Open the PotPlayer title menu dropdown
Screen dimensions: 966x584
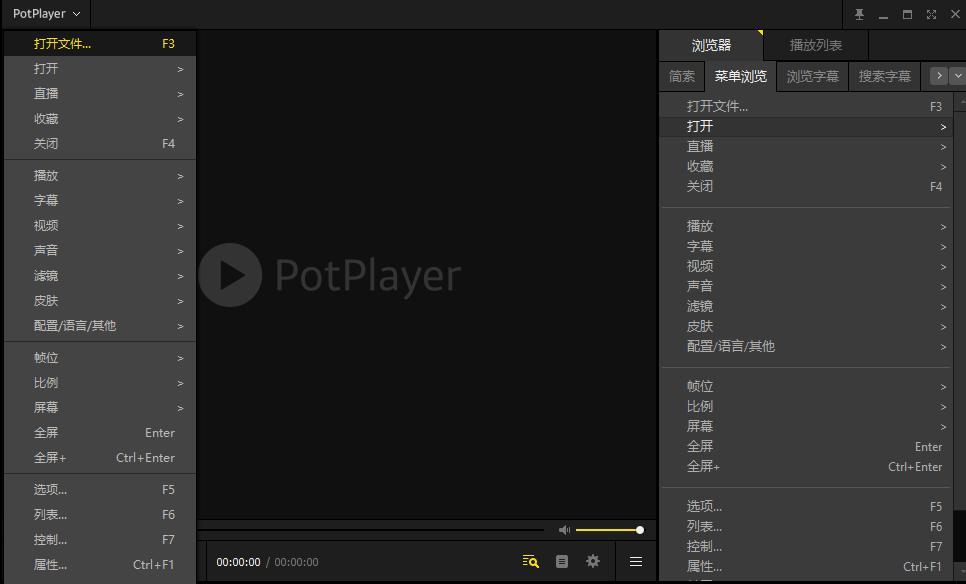pos(46,14)
